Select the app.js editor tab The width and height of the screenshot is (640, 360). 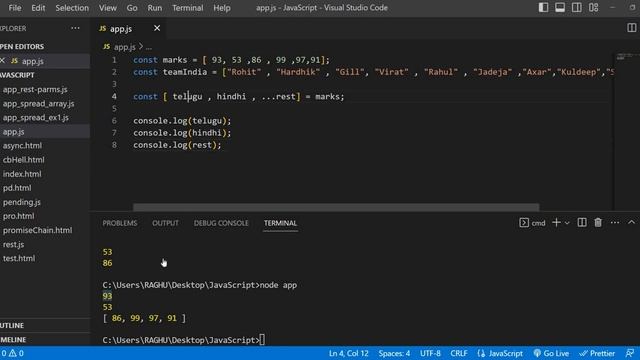(121, 29)
